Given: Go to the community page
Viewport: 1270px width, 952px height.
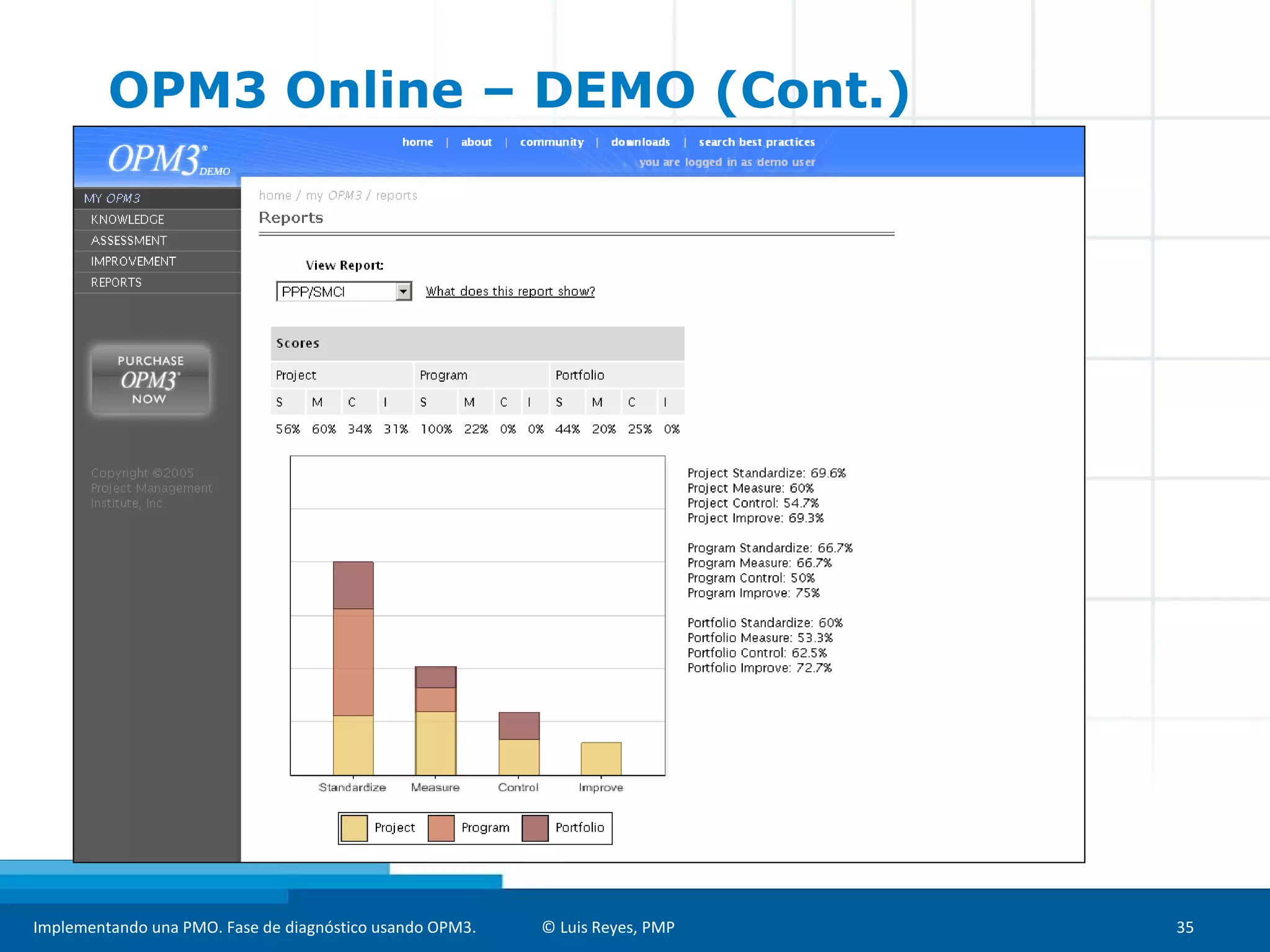Looking at the screenshot, I should click(552, 142).
